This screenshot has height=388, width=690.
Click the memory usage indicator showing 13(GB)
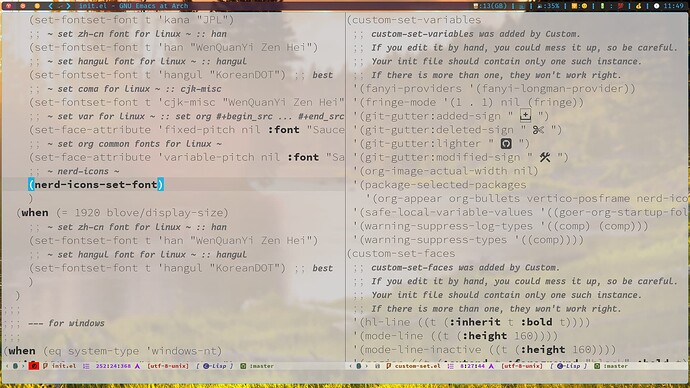tap(489, 6)
